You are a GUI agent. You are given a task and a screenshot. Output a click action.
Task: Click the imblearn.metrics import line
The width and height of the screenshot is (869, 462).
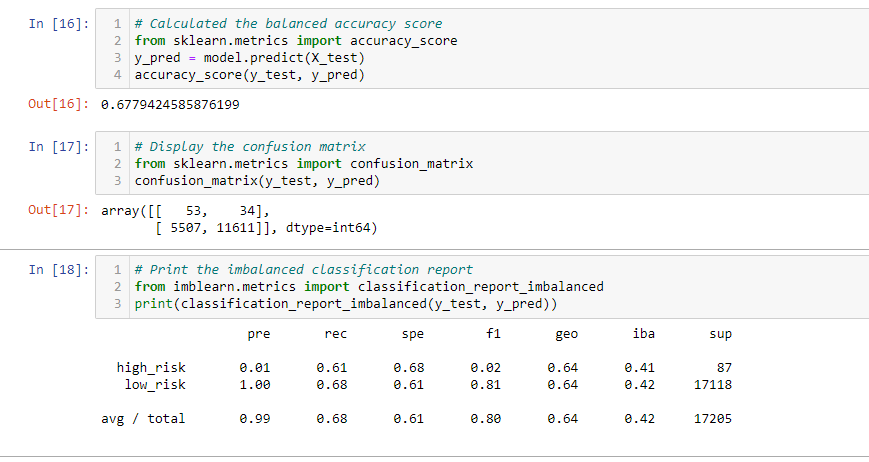click(x=369, y=287)
